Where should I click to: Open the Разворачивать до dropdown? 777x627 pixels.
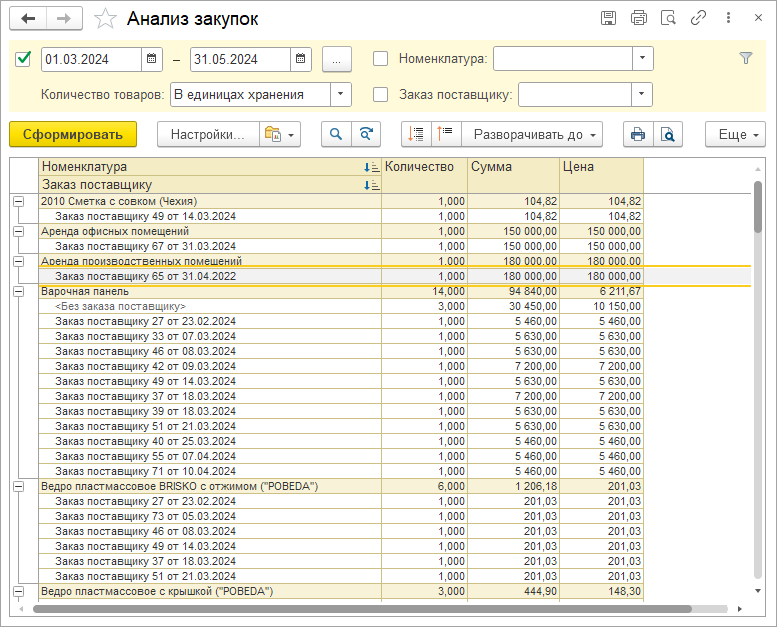pos(533,134)
